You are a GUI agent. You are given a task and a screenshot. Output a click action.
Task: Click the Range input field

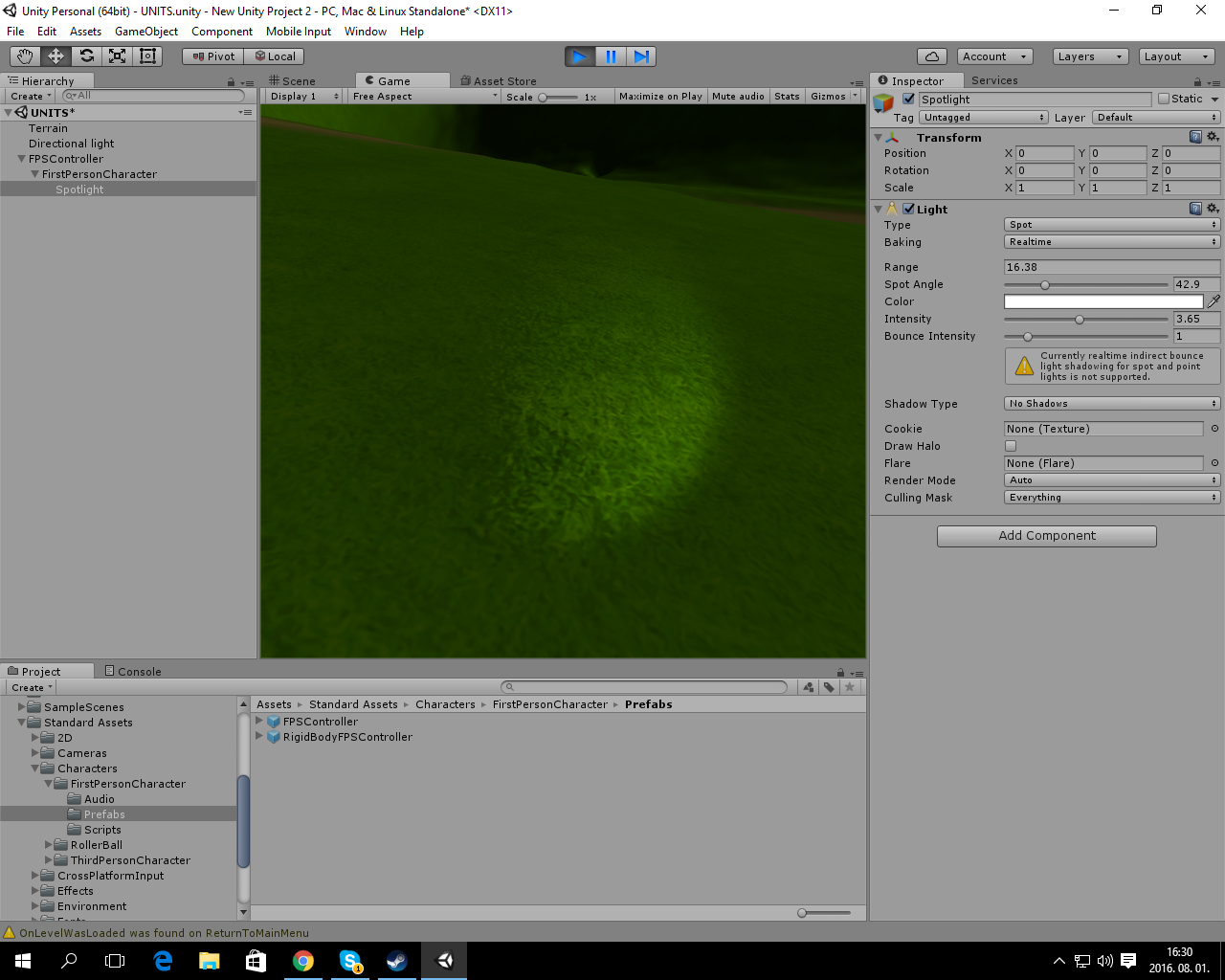click(1112, 267)
